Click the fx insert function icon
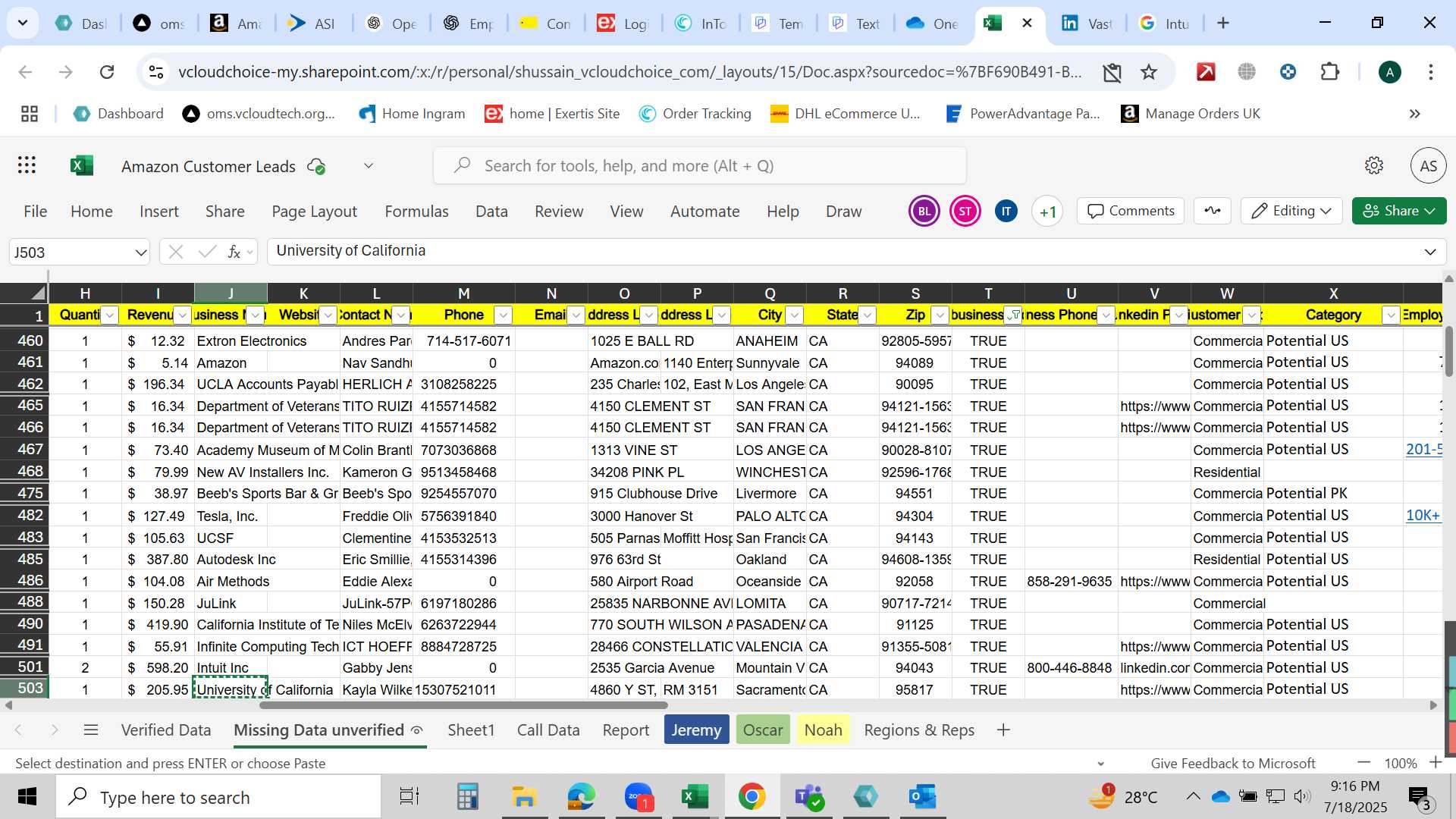Screen dimensions: 1456x819 (x=234, y=252)
